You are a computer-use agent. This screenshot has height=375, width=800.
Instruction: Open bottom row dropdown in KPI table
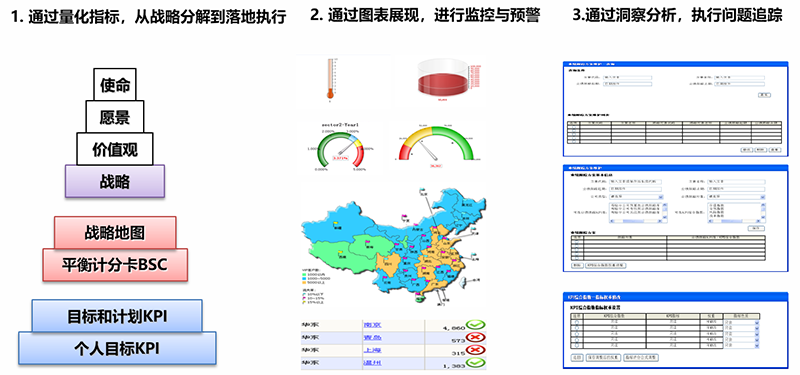pyautogui.click(x=757, y=346)
